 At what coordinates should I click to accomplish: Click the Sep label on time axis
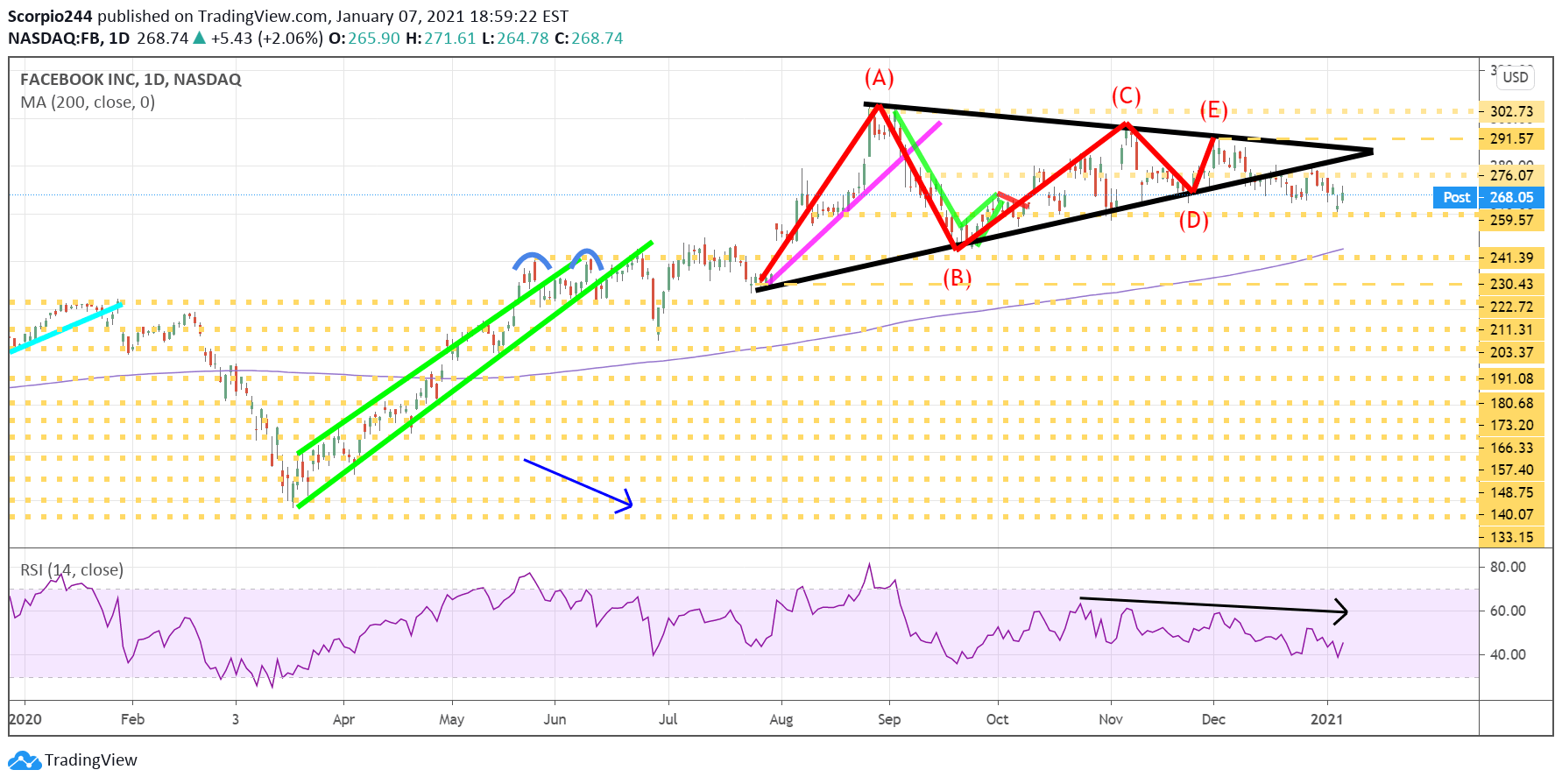click(x=889, y=719)
